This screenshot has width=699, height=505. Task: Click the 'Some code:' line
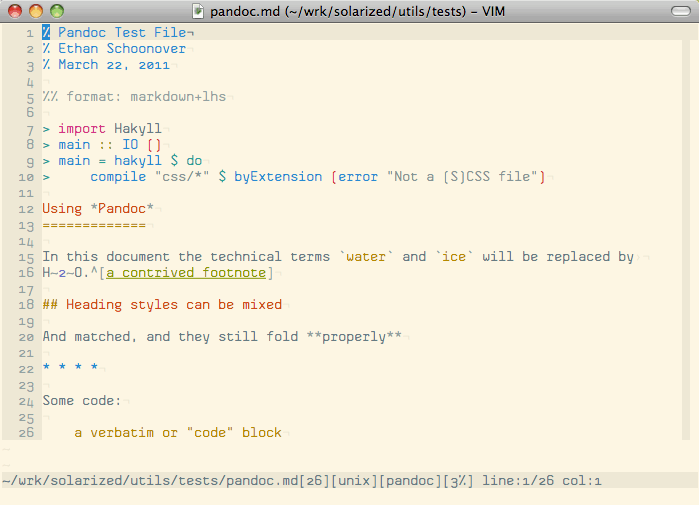pyautogui.click(x=82, y=401)
